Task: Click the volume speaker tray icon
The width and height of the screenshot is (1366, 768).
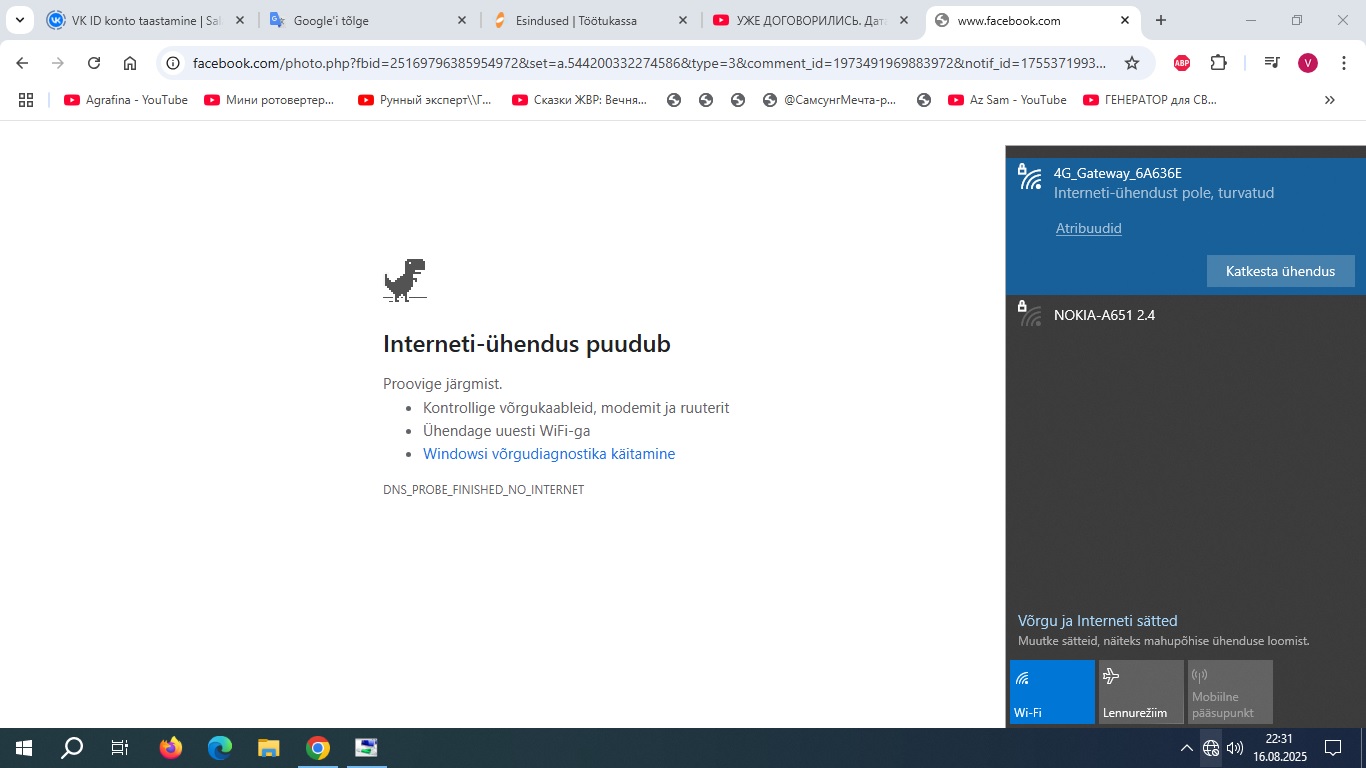Action: click(x=1235, y=748)
